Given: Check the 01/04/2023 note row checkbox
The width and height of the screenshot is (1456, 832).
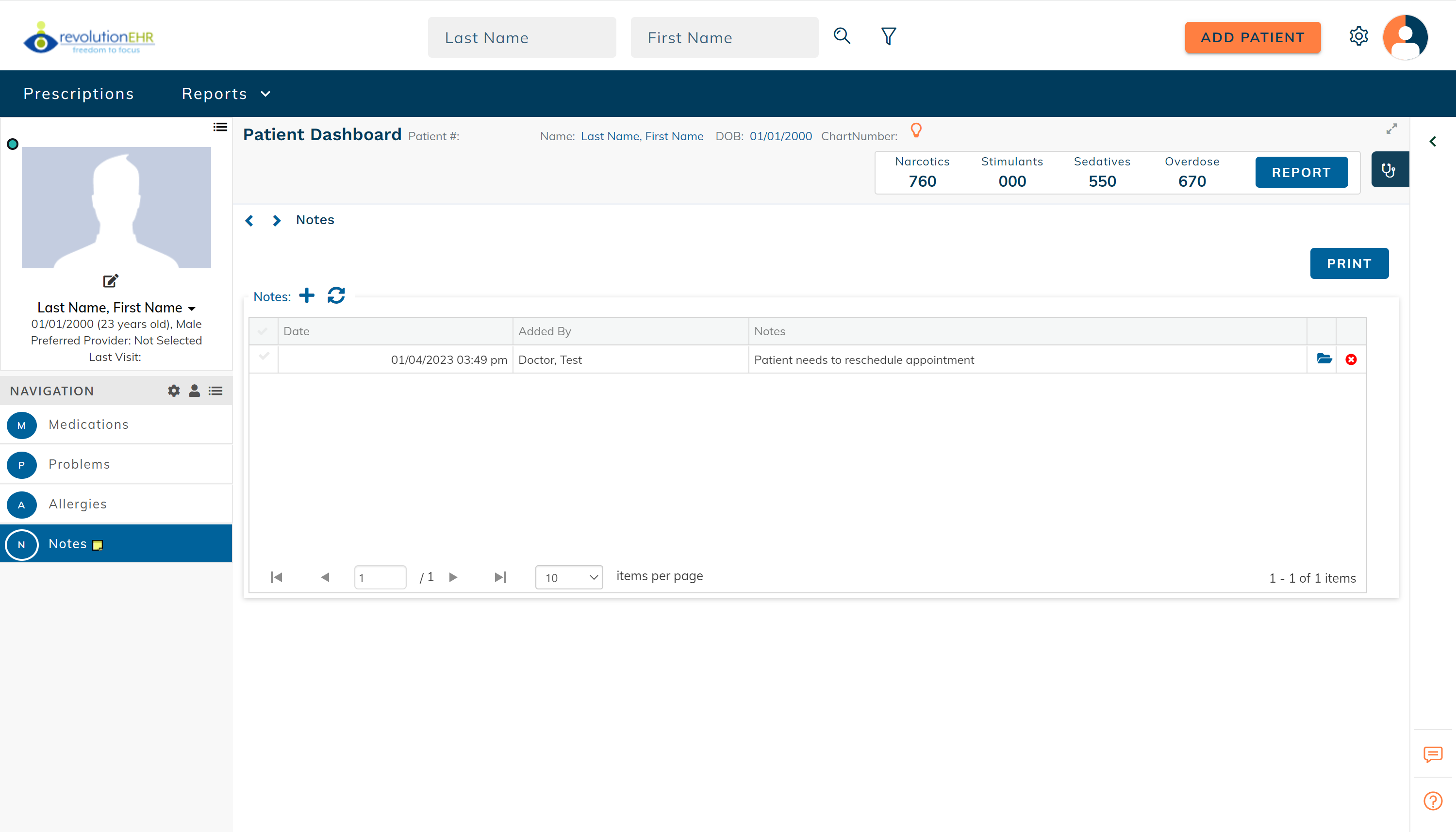Looking at the screenshot, I should pyautogui.click(x=264, y=357).
